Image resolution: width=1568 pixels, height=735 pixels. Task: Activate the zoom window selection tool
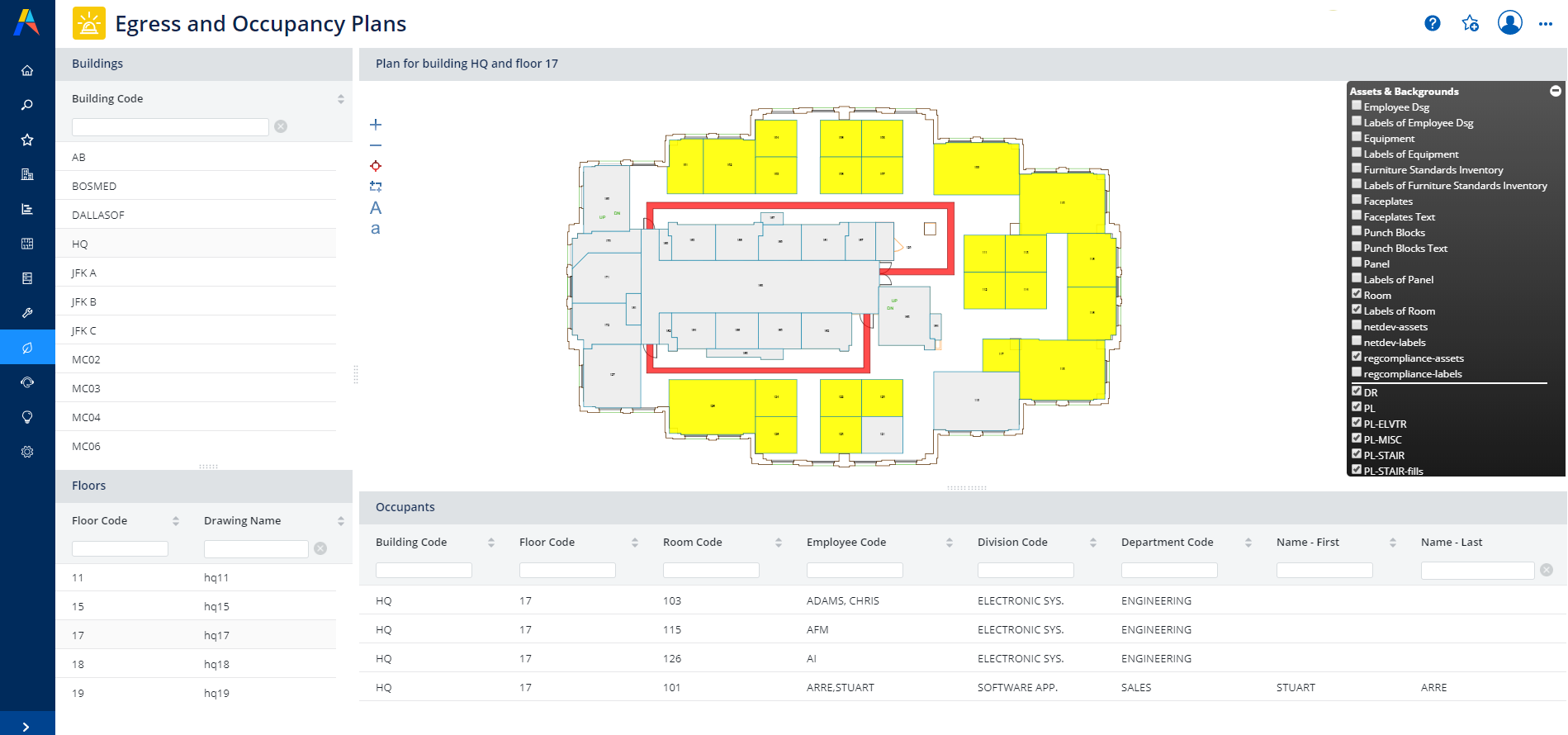point(376,187)
